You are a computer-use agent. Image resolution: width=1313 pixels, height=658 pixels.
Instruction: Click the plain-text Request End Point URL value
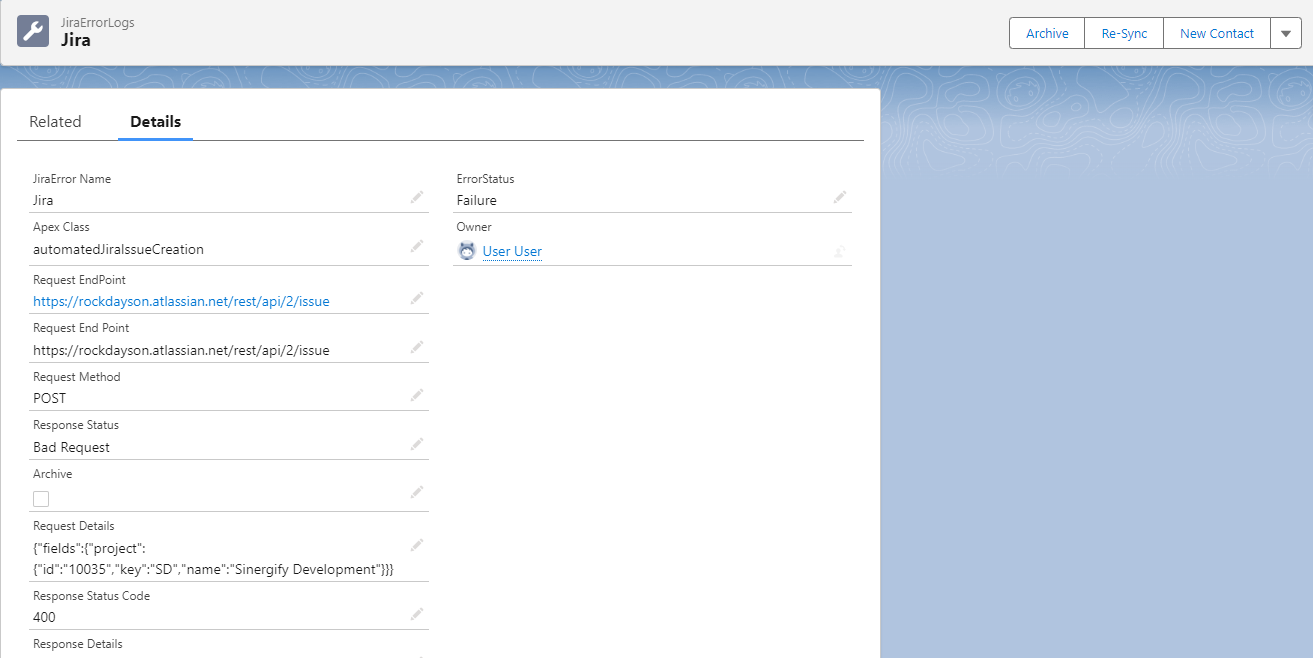click(181, 350)
